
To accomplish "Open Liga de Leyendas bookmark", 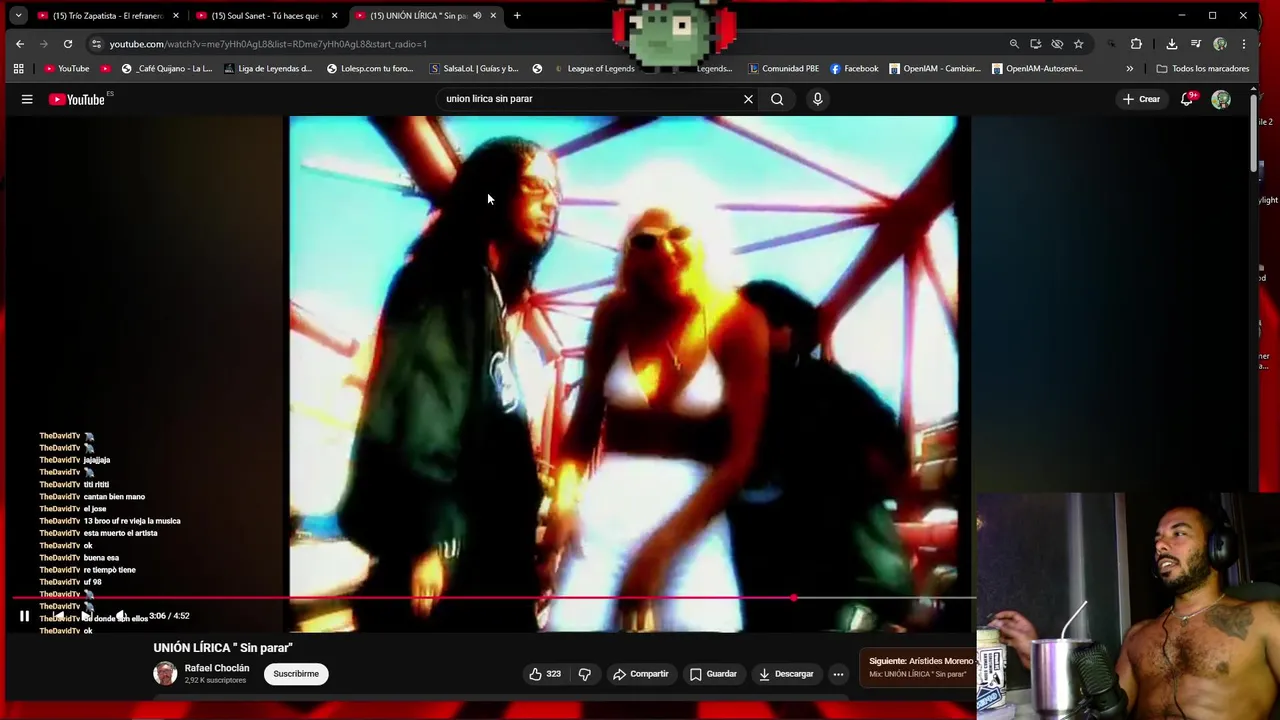I will [x=268, y=69].
